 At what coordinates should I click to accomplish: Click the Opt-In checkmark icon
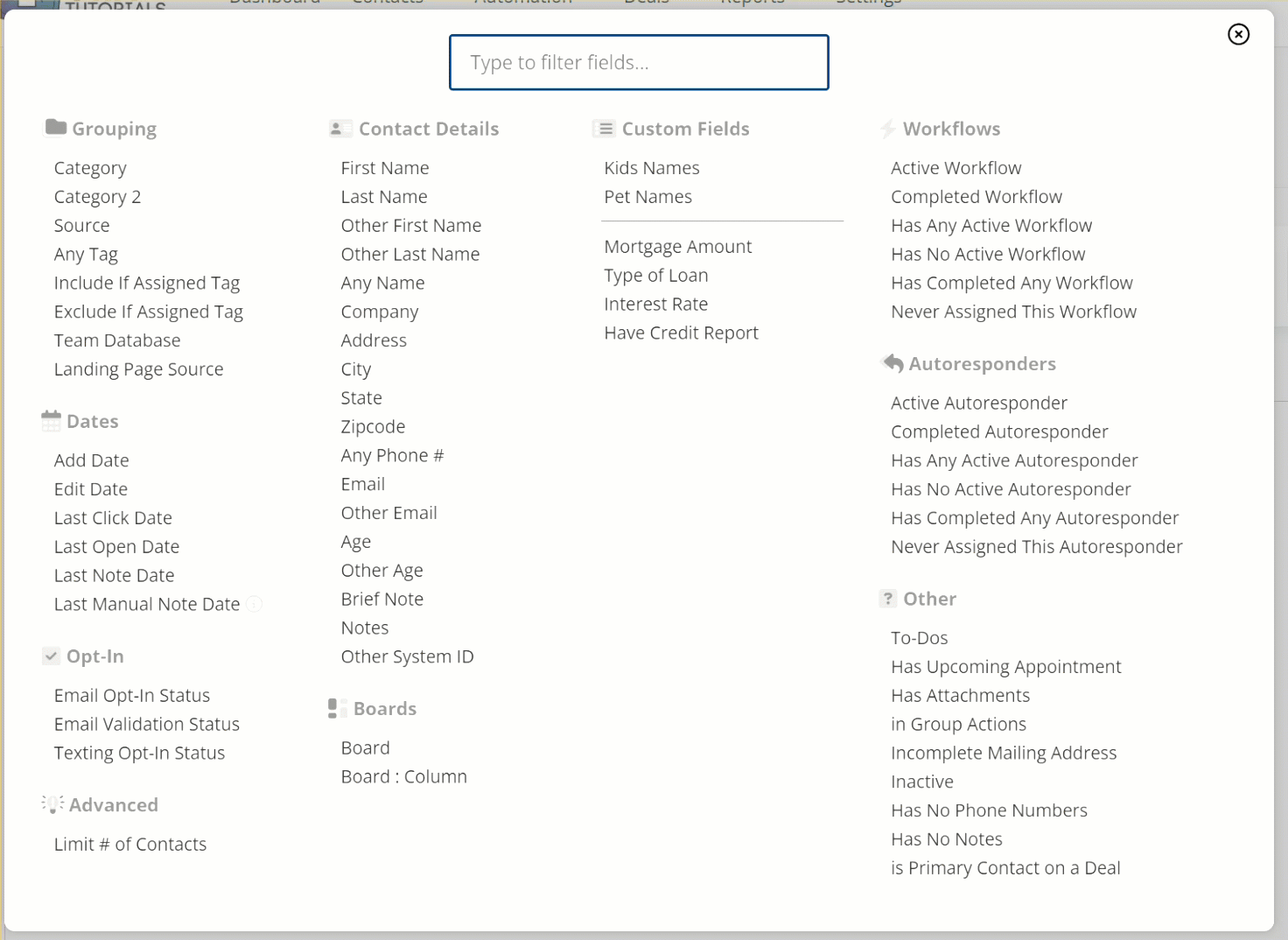52,656
